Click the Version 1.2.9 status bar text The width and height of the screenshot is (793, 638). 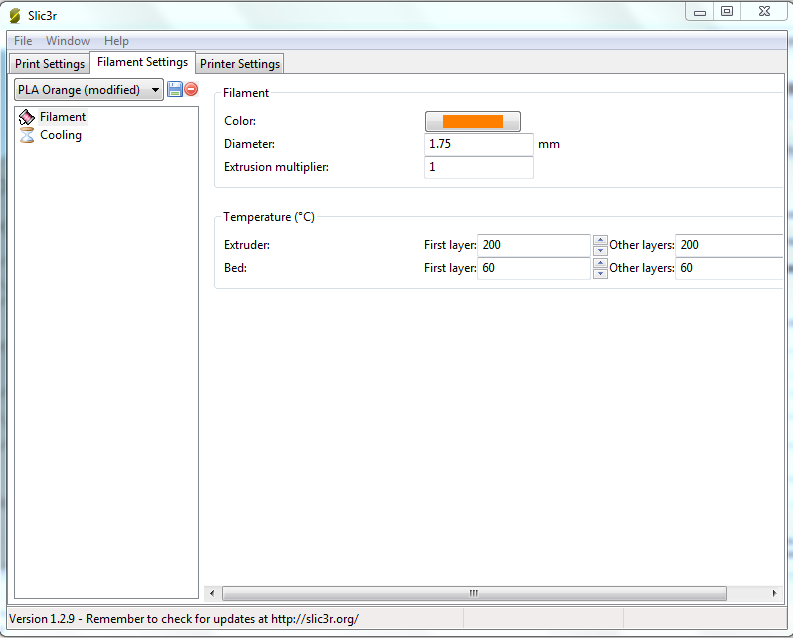point(184,619)
